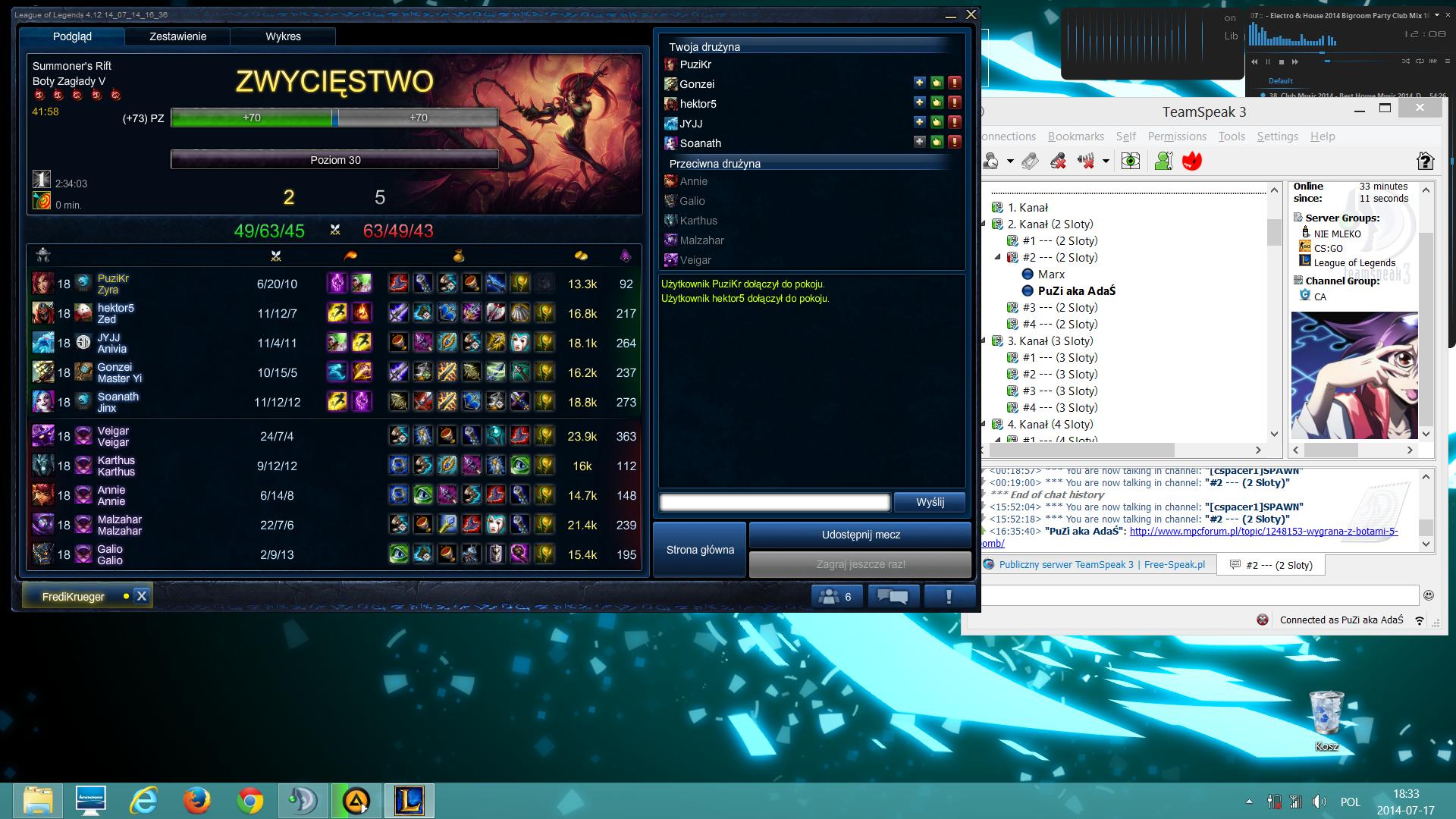1456x819 pixels.
Task: Toggle repeat in the music player
Action: [x=1420, y=61]
